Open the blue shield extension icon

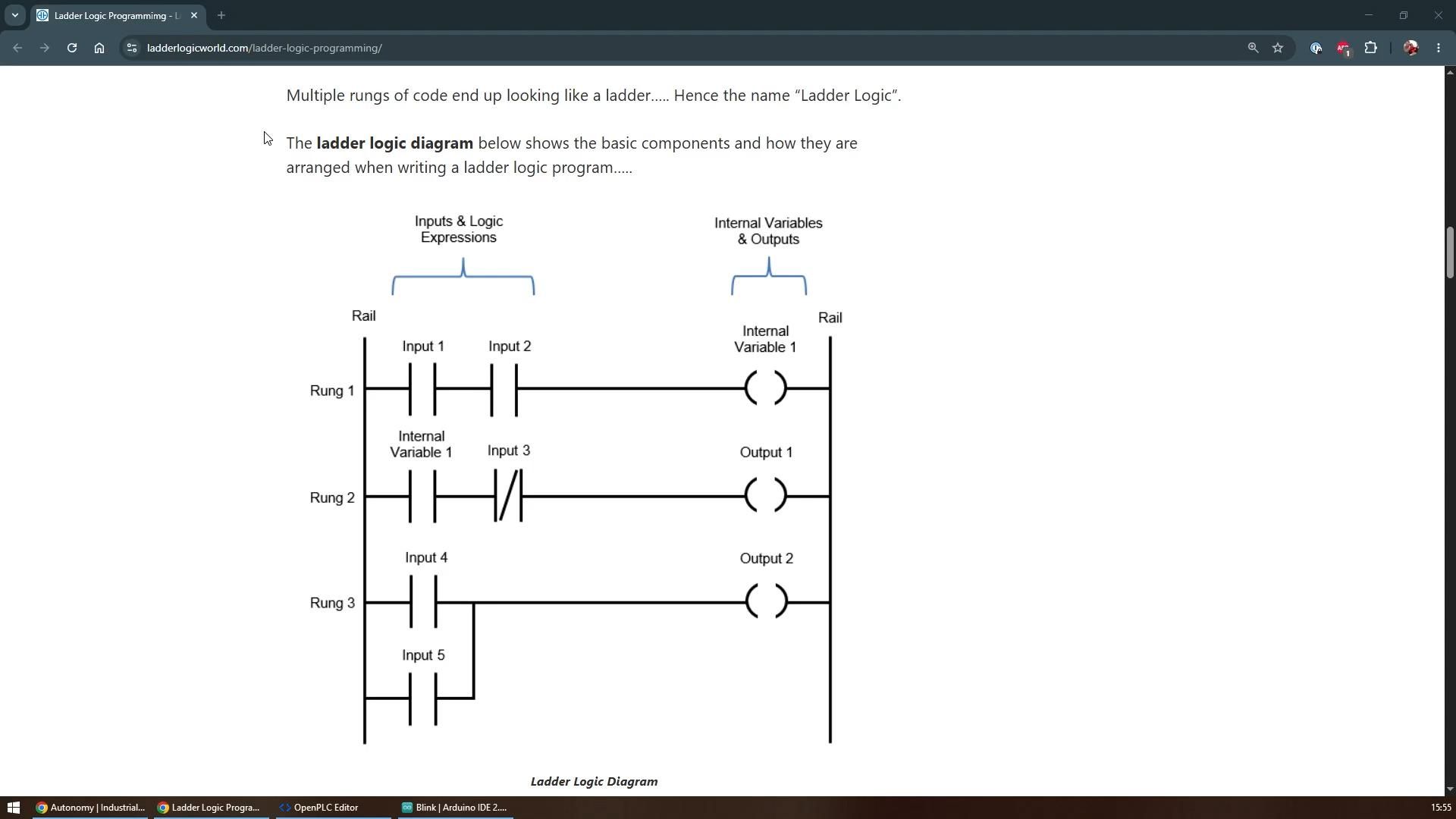point(1316,48)
